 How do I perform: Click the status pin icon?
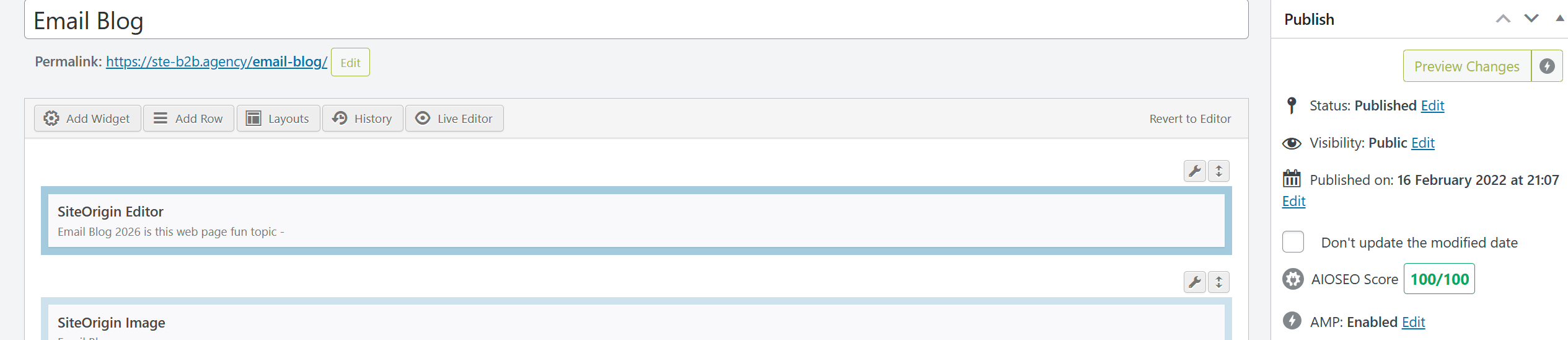coord(1292,105)
